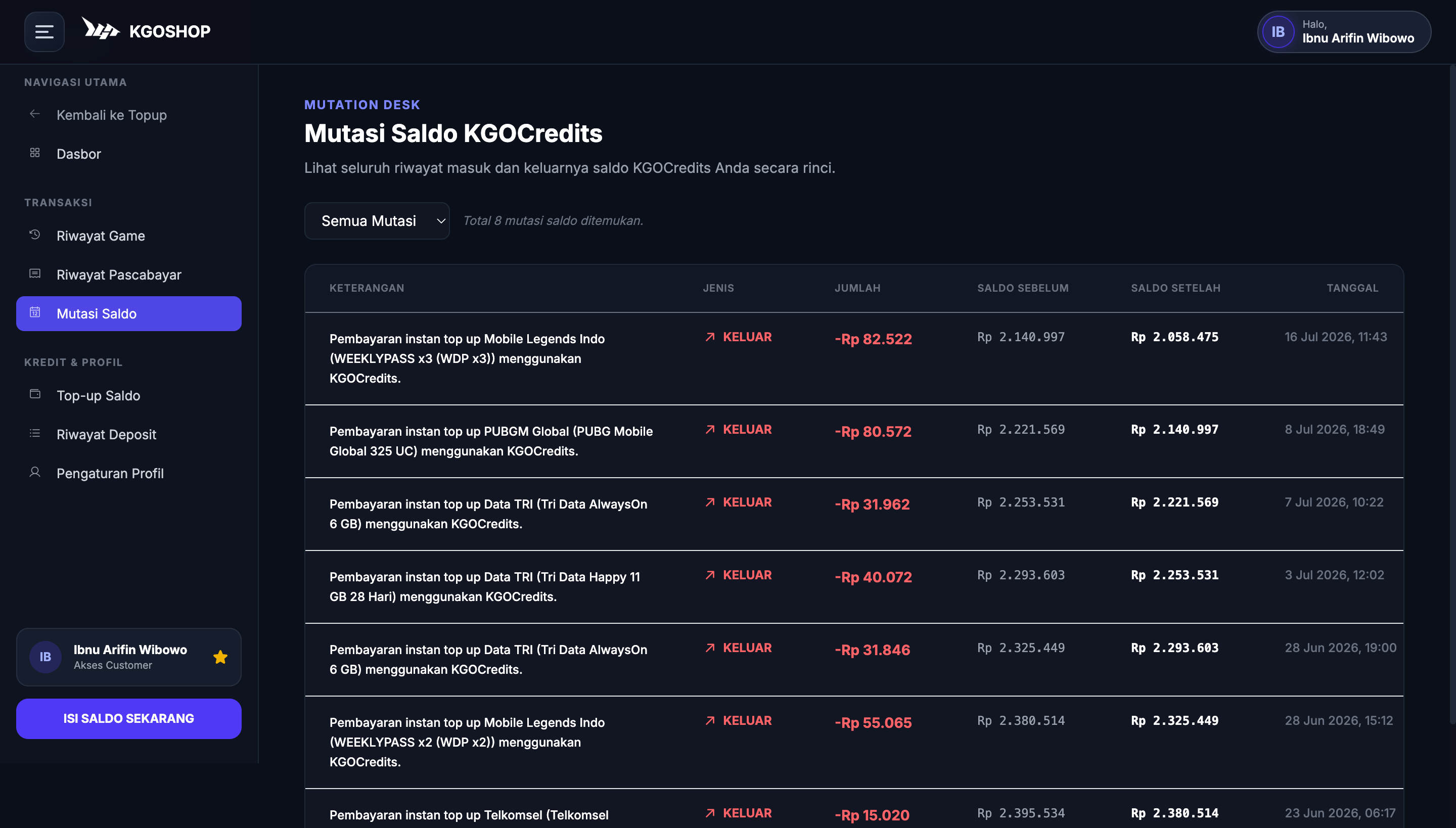Click the -Rp 15.020 amount

[872, 815]
